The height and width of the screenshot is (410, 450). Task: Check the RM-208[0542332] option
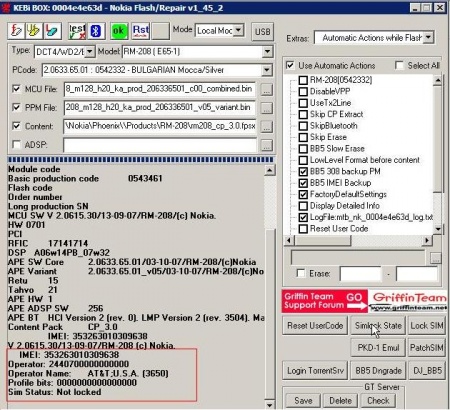[303, 80]
